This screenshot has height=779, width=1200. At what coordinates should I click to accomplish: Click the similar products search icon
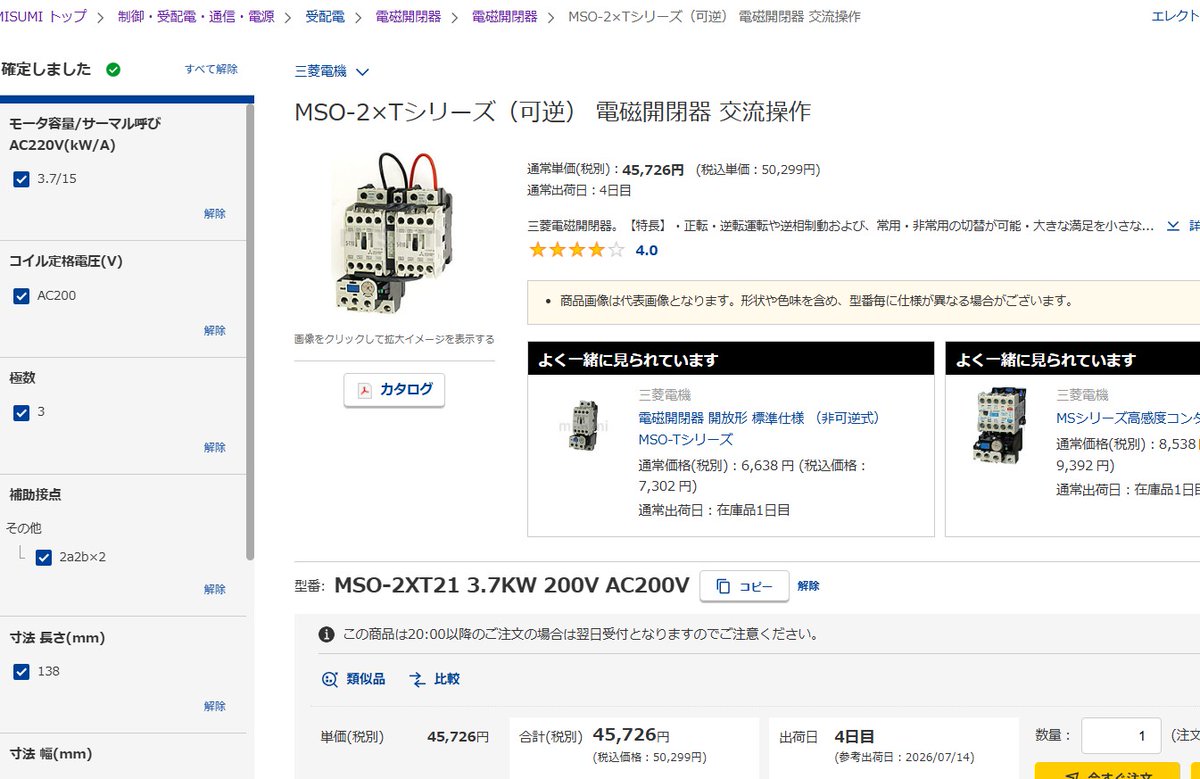click(x=330, y=679)
